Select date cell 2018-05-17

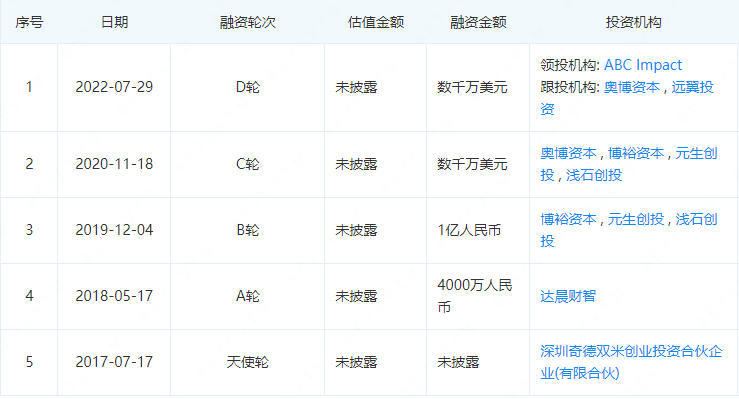click(x=114, y=296)
